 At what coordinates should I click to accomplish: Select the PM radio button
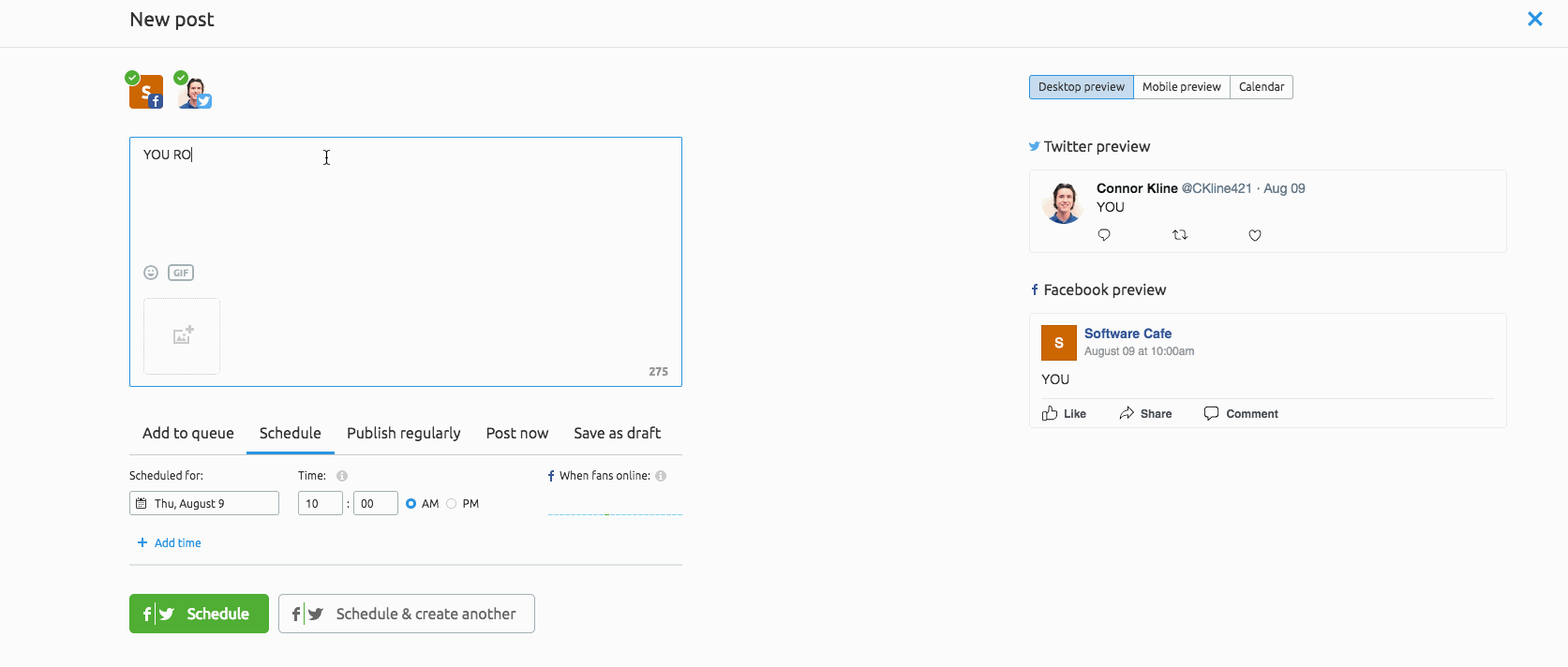point(452,504)
